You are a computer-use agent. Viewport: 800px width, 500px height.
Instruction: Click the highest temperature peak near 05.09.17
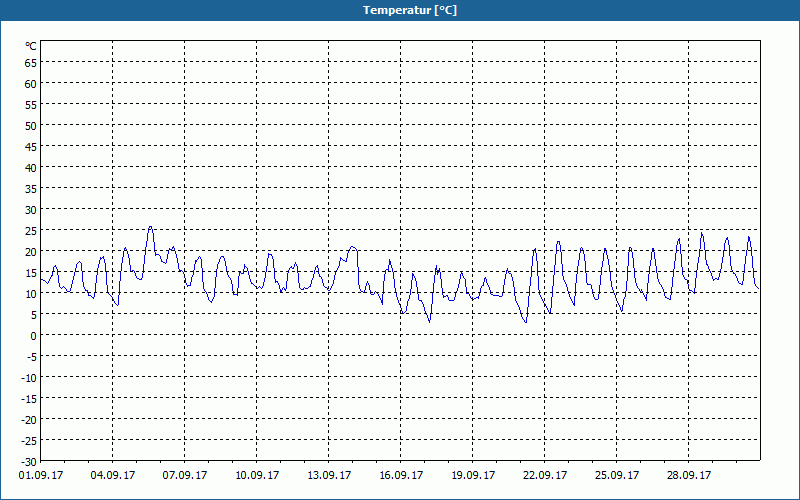150,227
